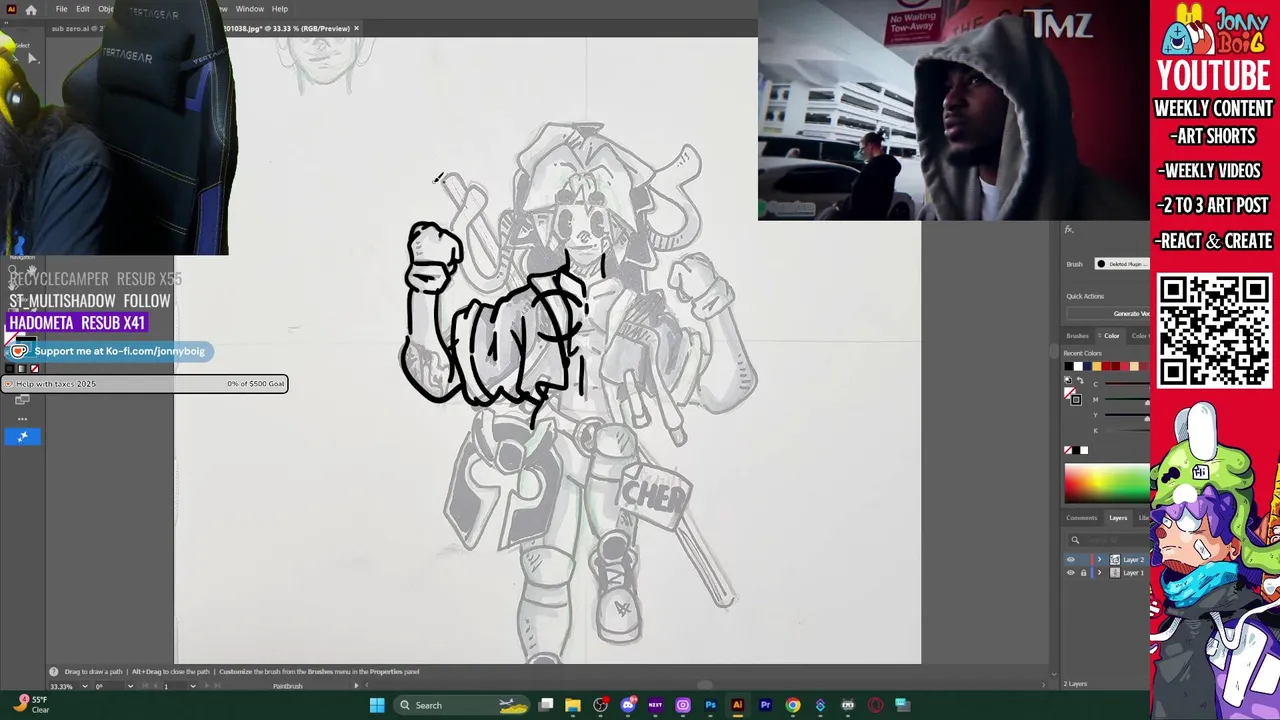
Task: Close the jpg document tab
Action: 356,28
